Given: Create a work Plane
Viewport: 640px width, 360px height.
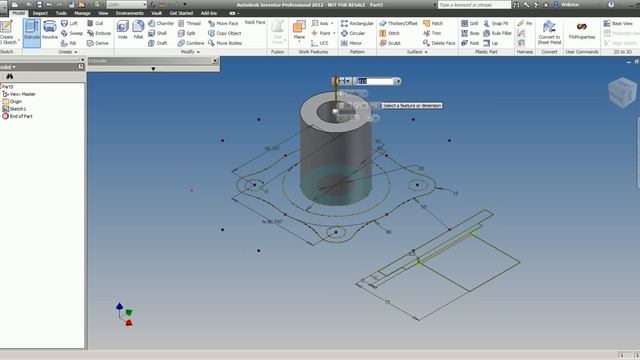Looking at the screenshot, I should tap(299, 31).
